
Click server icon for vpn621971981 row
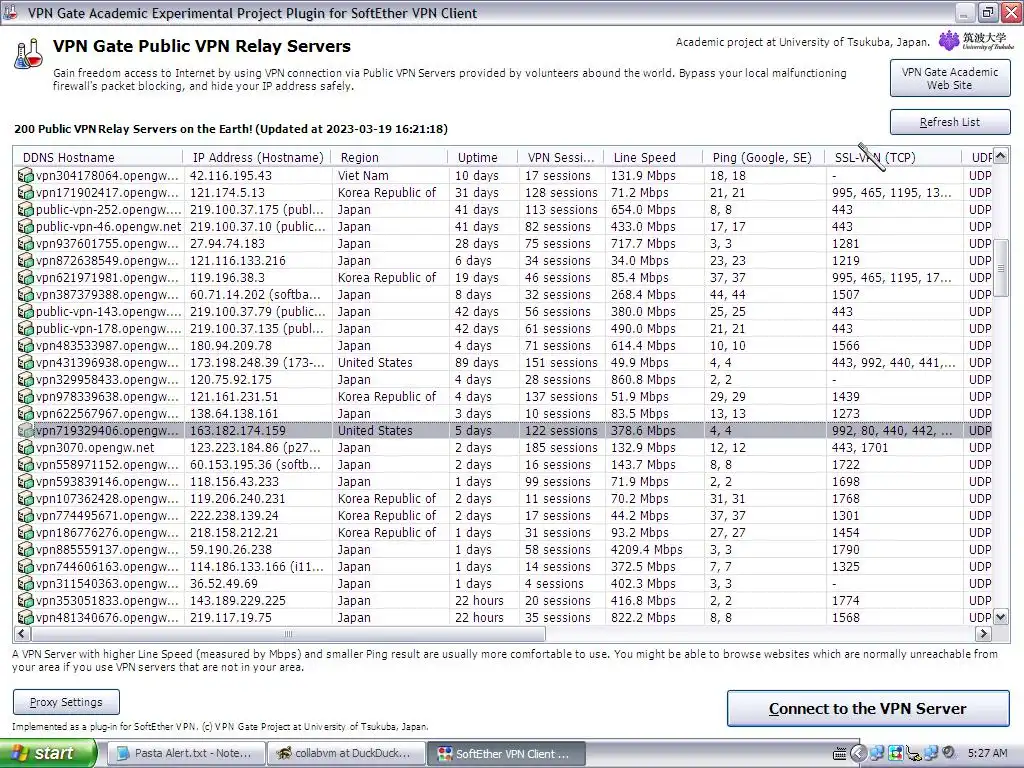click(x=25, y=278)
